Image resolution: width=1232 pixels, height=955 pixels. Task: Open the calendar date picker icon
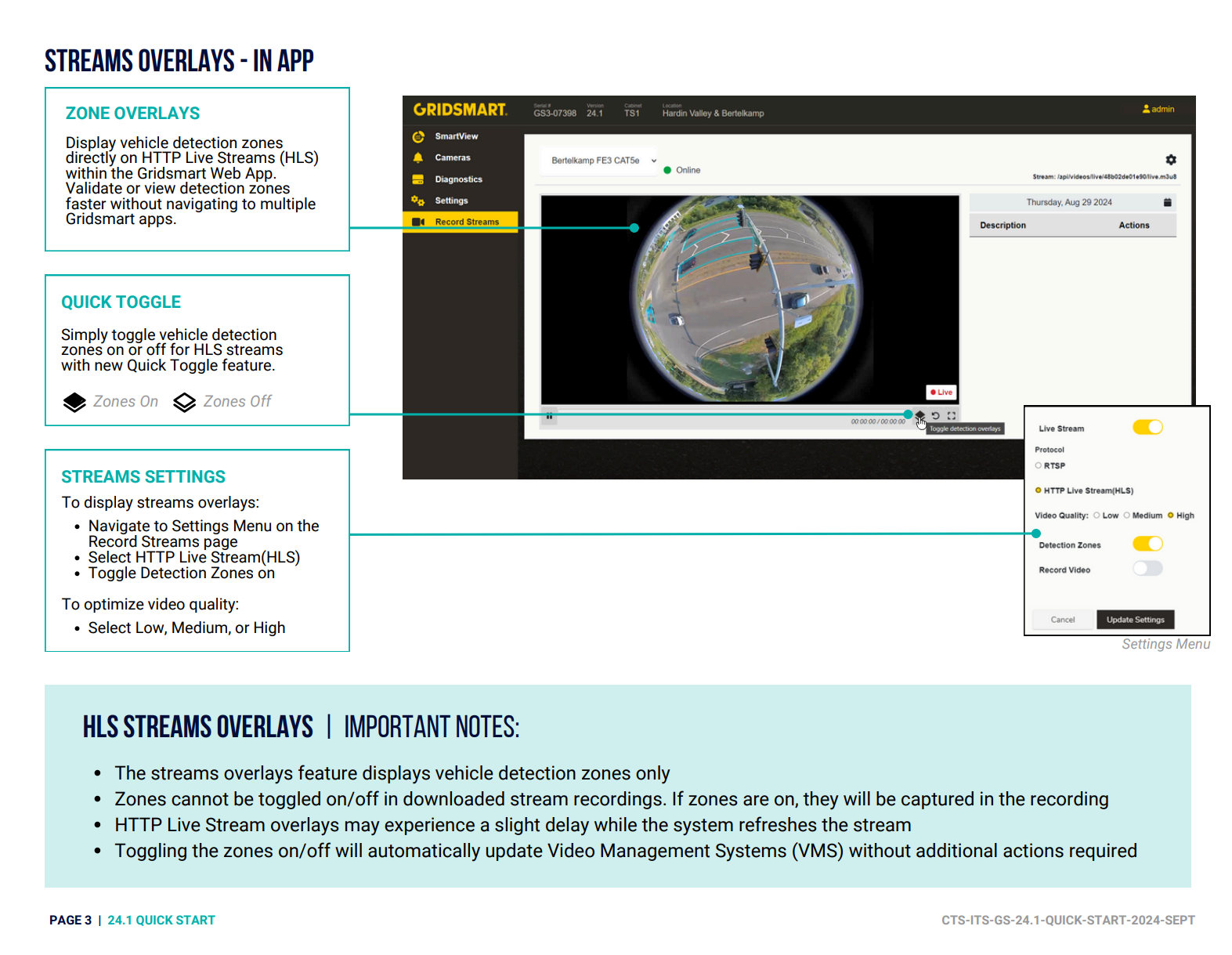point(1167,202)
